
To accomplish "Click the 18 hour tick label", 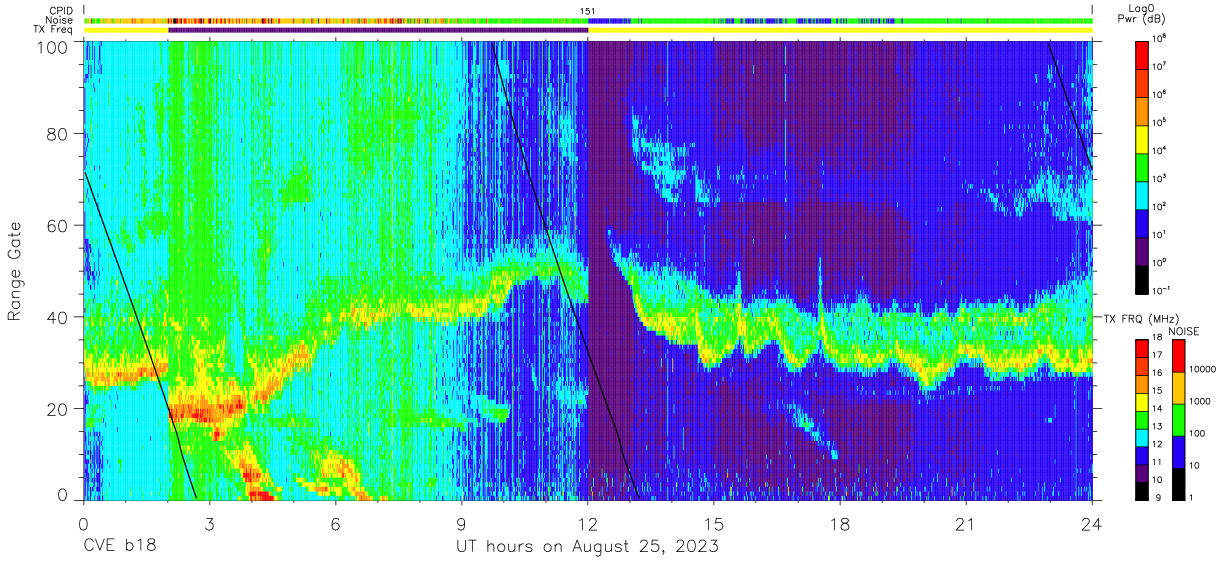I will pos(840,523).
